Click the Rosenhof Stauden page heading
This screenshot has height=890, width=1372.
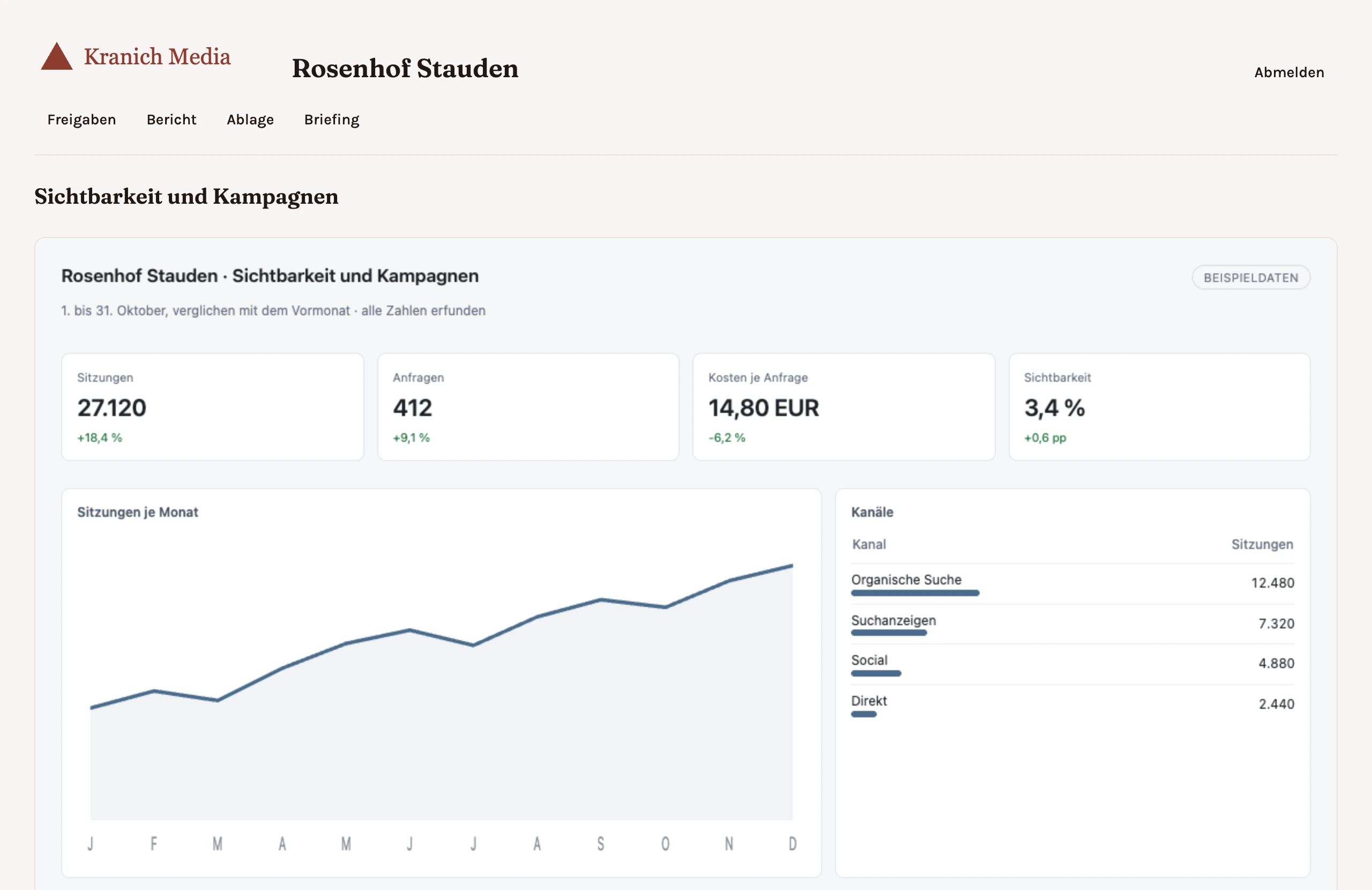tap(405, 68)
